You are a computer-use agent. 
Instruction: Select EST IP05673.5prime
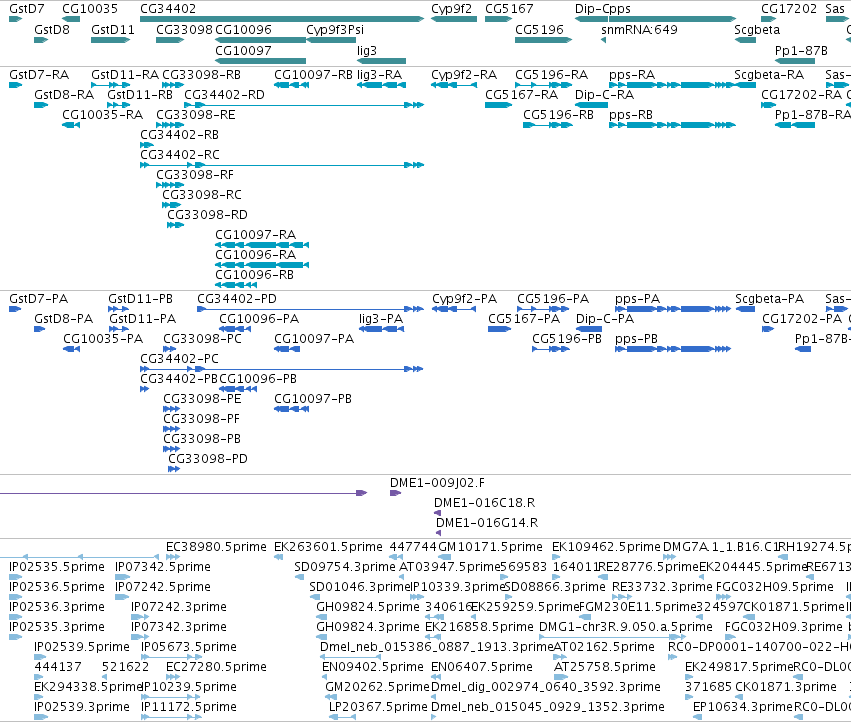(x=188, y=647)
